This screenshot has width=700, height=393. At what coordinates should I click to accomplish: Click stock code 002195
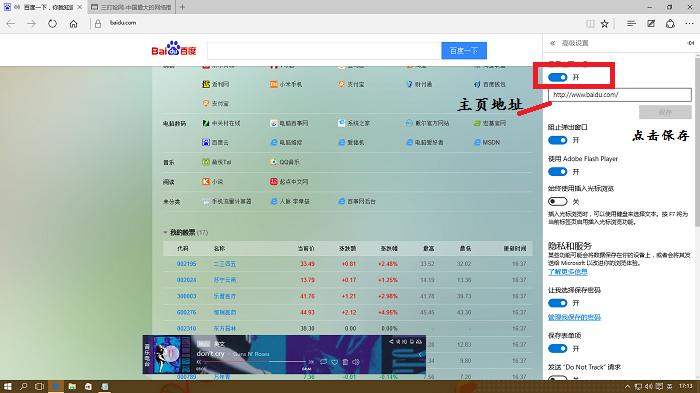pyautogui.click(x=186, y=264)
